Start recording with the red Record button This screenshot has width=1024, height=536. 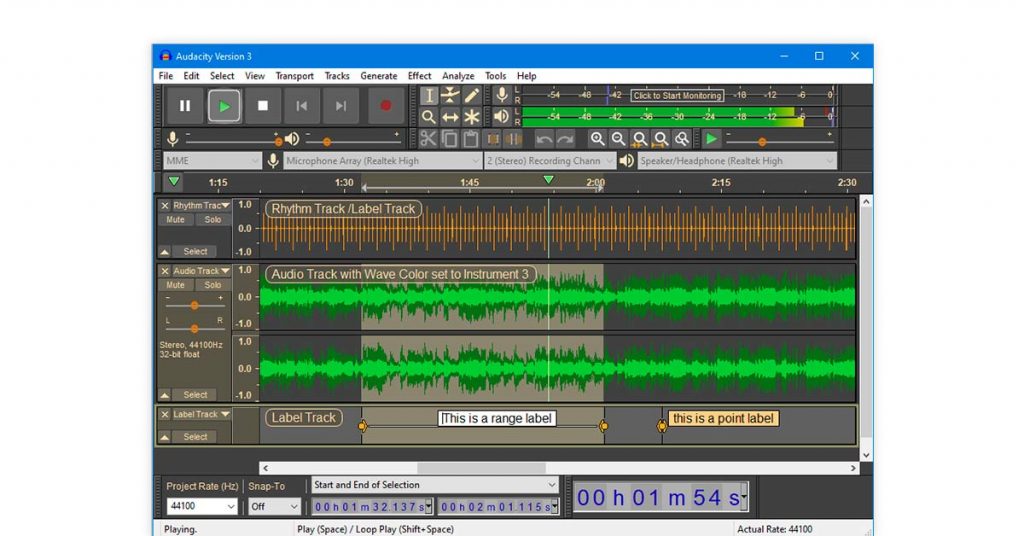[x=385, y=106]
